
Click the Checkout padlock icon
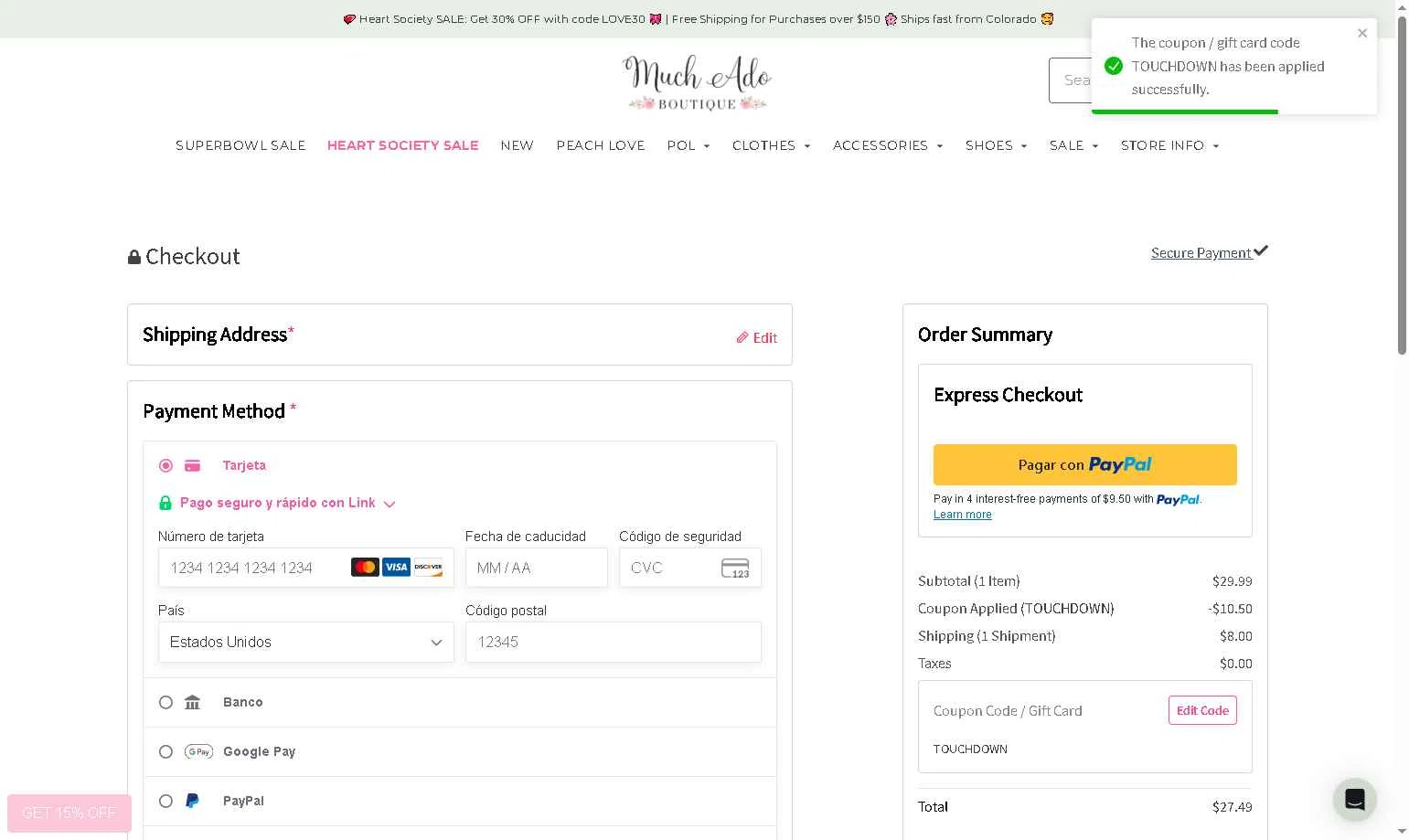pos(134,257)
